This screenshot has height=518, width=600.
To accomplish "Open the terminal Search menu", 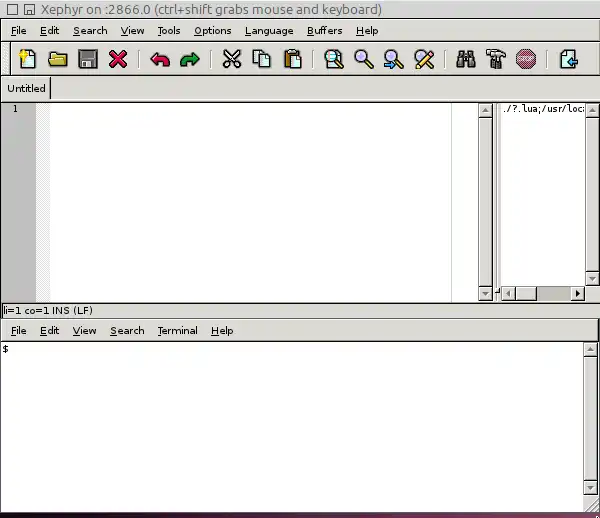I will click(127, 331).
